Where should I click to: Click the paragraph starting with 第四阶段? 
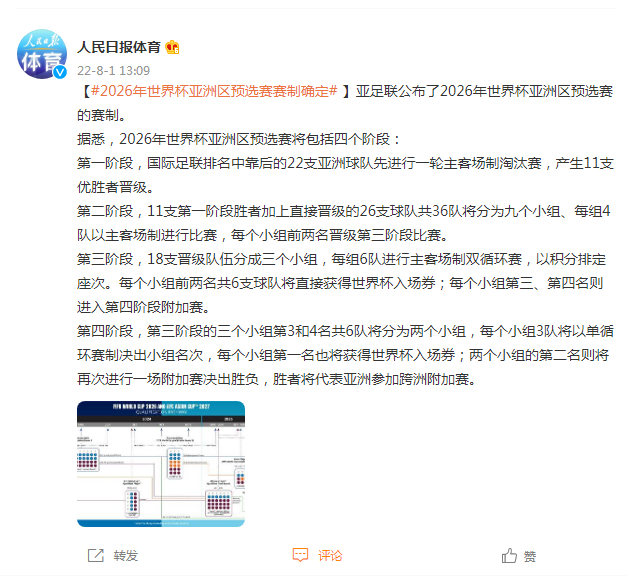coord(345,355)
